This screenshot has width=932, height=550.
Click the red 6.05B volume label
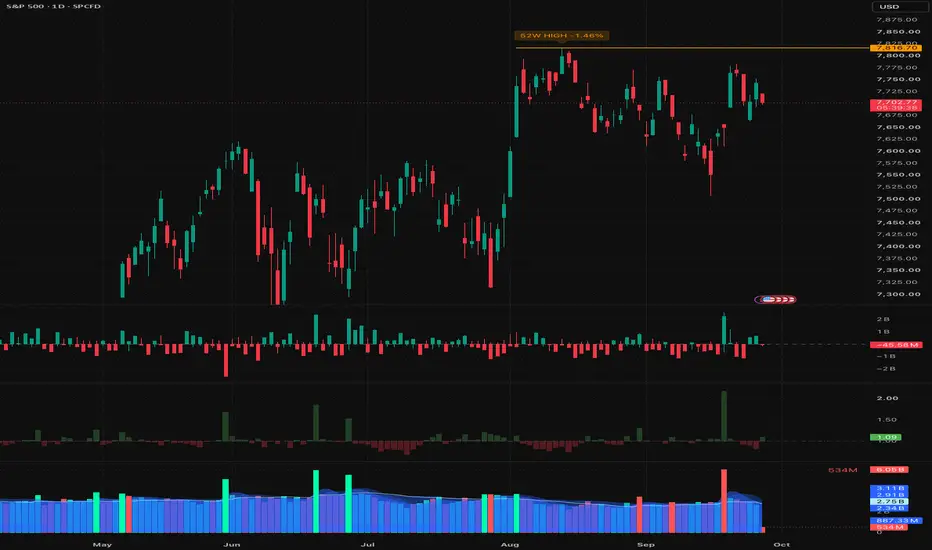[889, 470]
